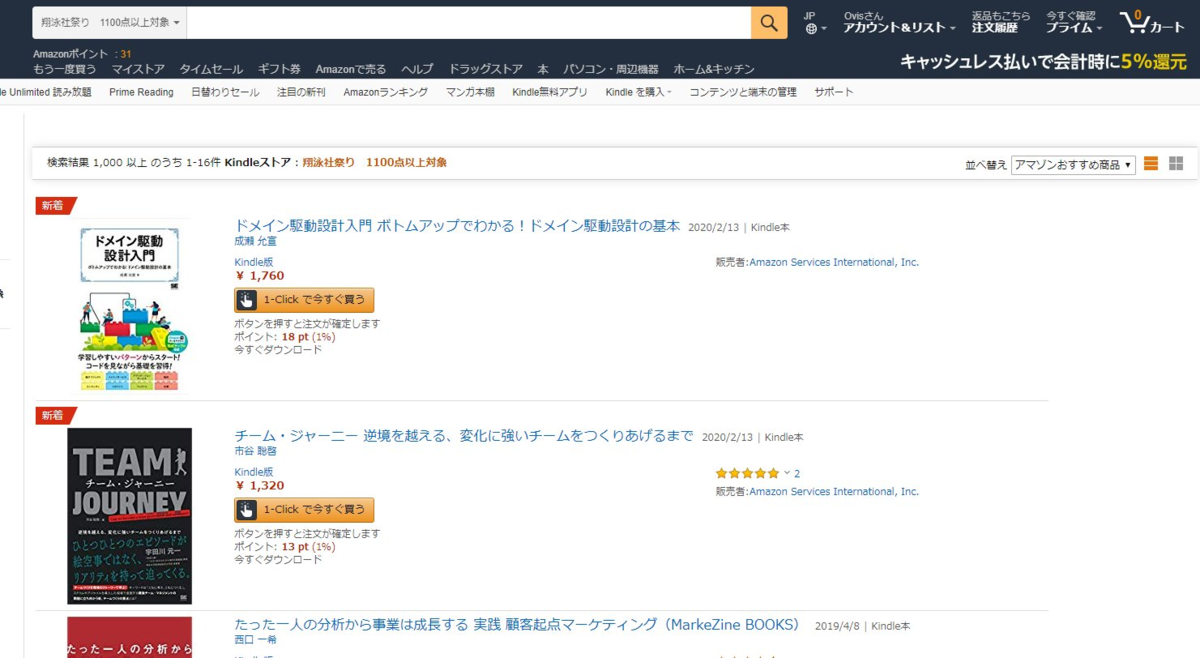Click TEAM JOURNEY book cover thumbnail

pyautogui.click(x=130, y=516)
